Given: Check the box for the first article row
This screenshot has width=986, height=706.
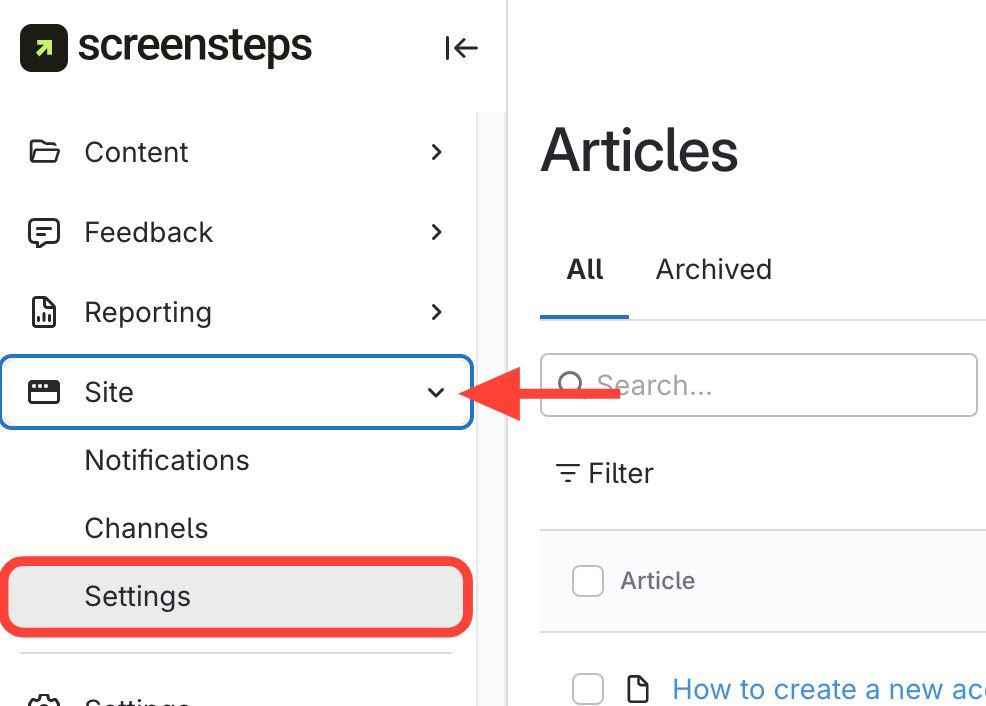Looking at the screenshot, I should (588, 689).
